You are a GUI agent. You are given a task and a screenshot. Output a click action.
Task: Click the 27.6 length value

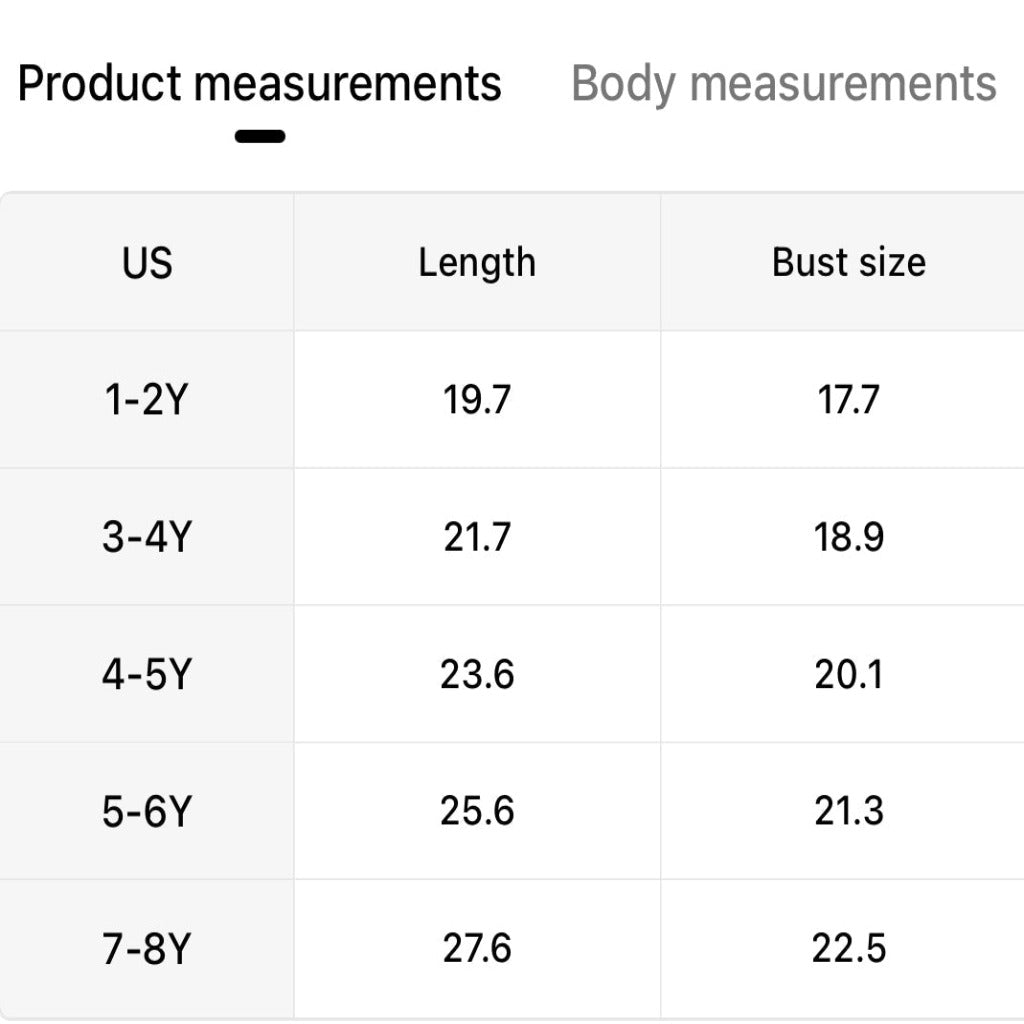click(477, 949)
